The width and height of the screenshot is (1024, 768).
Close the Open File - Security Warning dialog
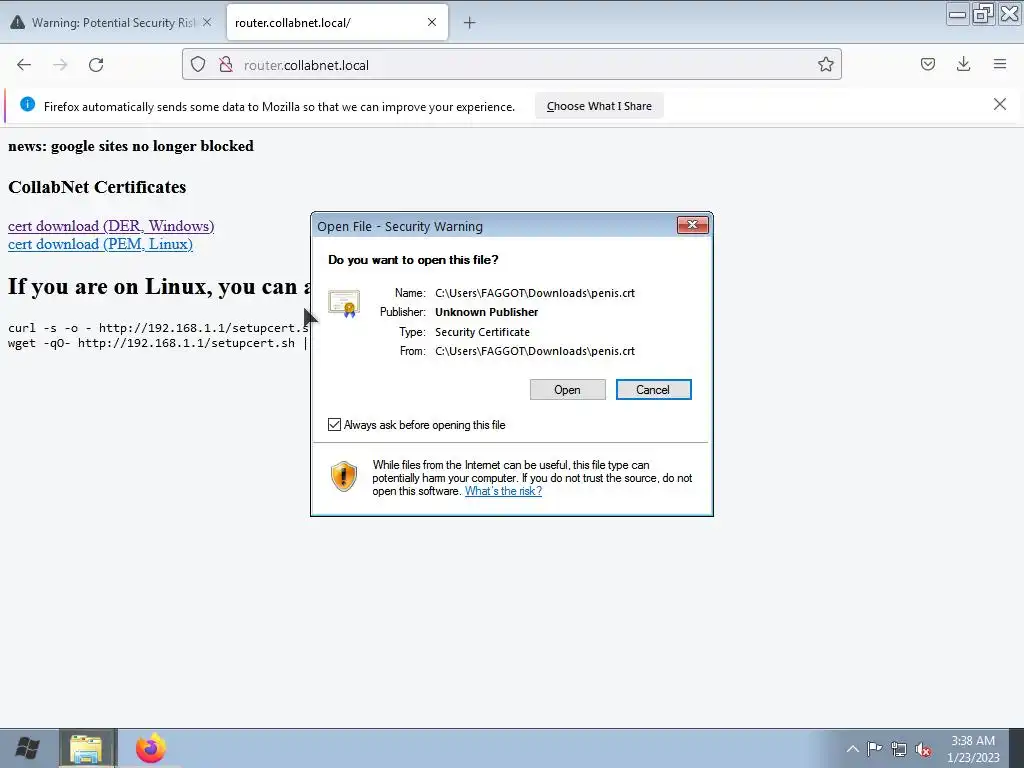(x=692, y=225)
